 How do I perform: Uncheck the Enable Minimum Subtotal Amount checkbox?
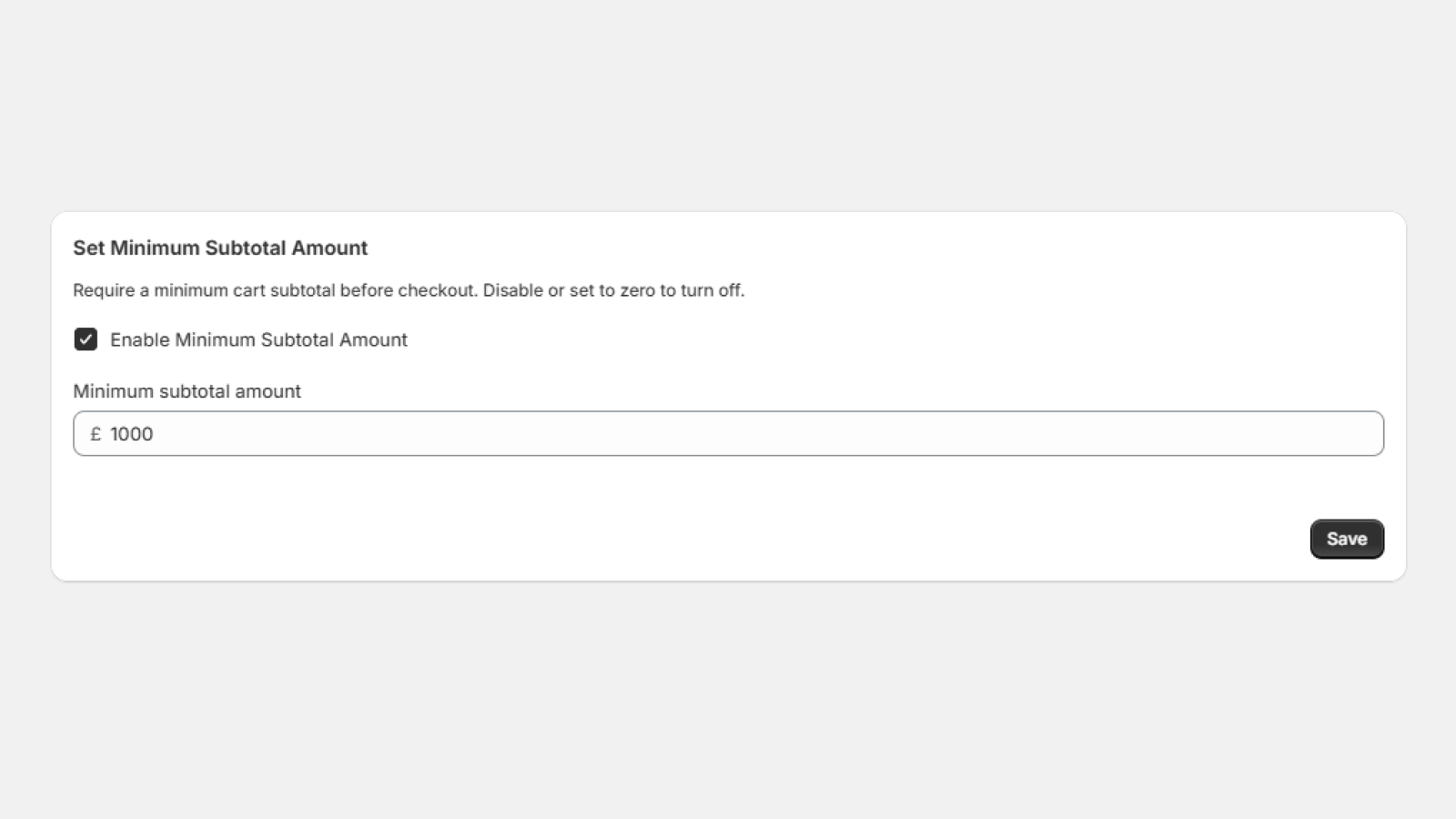(86, 339)
